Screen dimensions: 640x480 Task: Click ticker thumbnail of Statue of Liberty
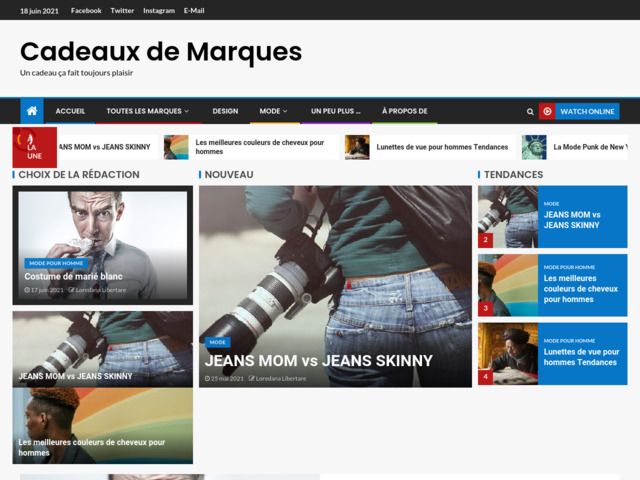point(534,147)
